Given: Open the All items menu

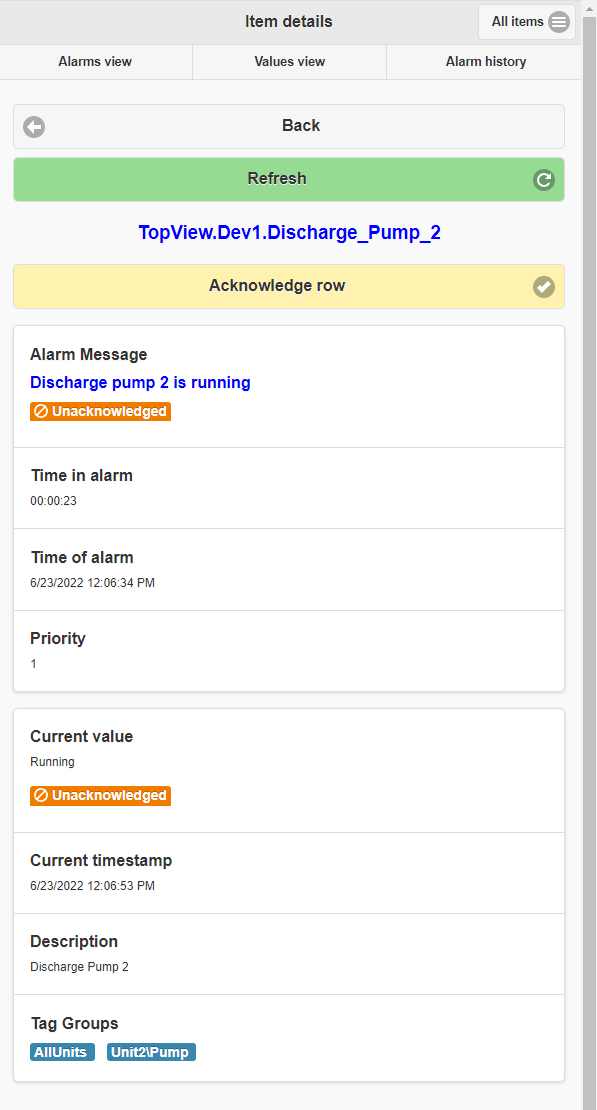Looking at the screenshot, I should 526,22.
